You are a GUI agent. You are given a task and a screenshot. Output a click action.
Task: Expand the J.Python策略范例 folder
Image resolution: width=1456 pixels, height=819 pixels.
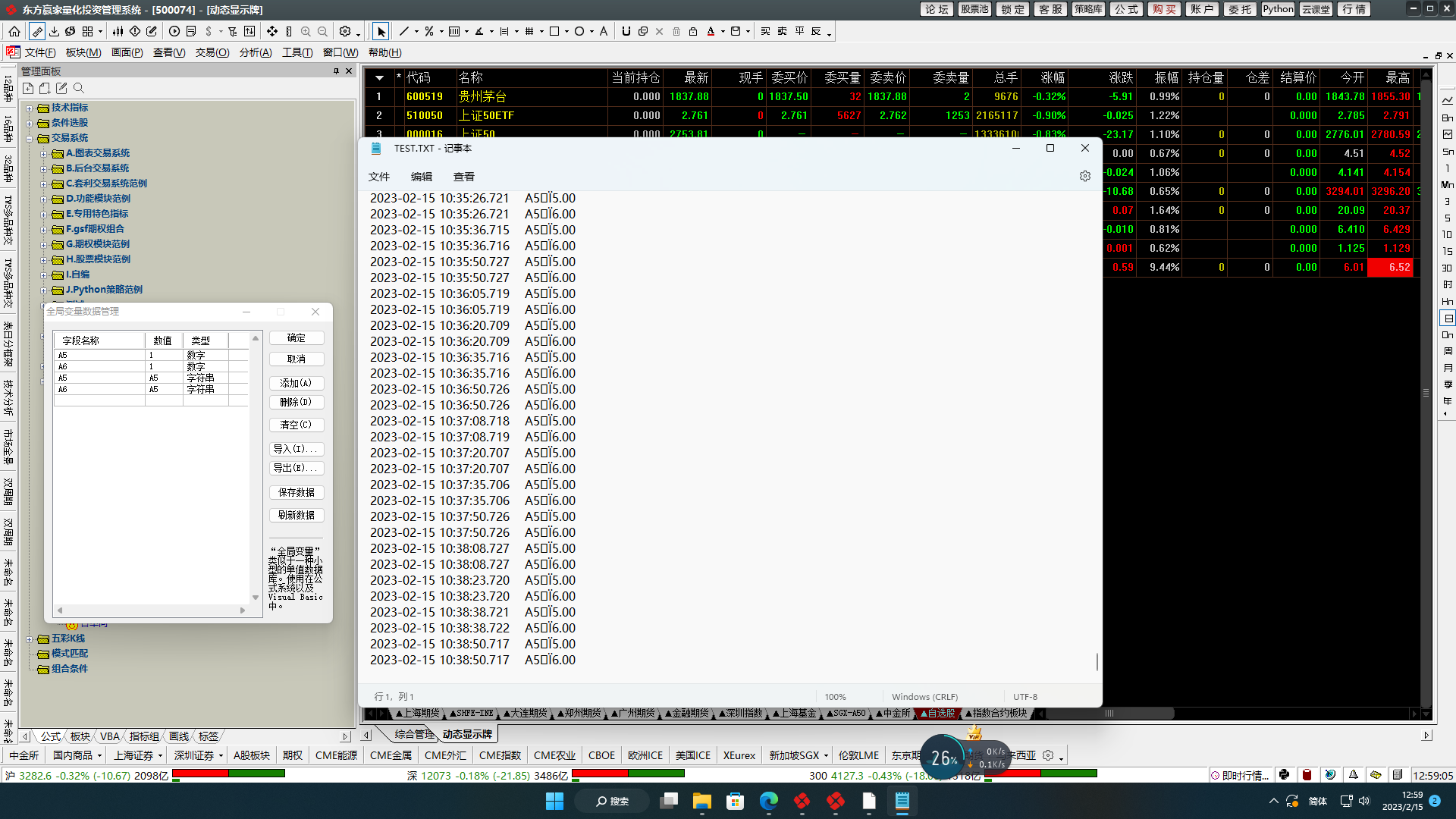[44, 290]
